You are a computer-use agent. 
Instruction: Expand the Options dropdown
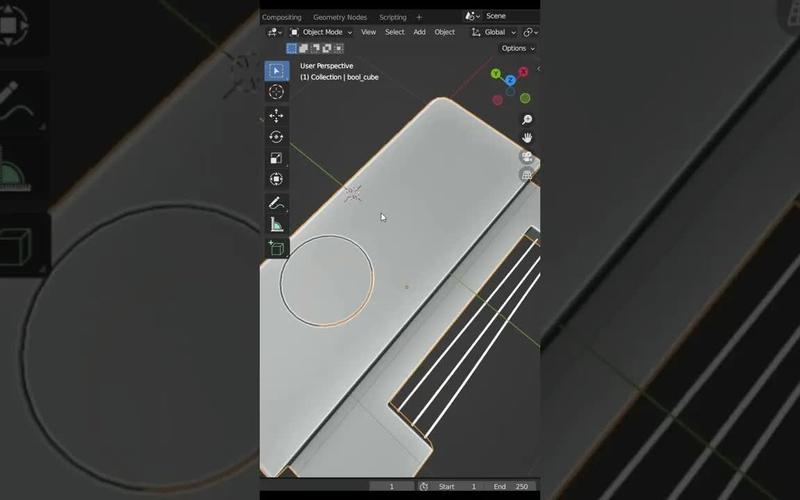(x=517, y=48)
